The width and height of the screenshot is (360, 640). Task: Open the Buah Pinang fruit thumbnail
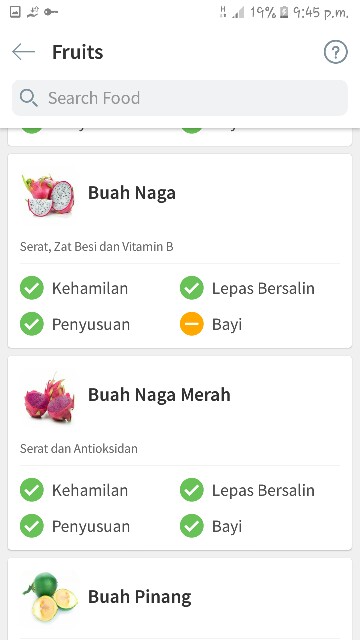point(49,597)
